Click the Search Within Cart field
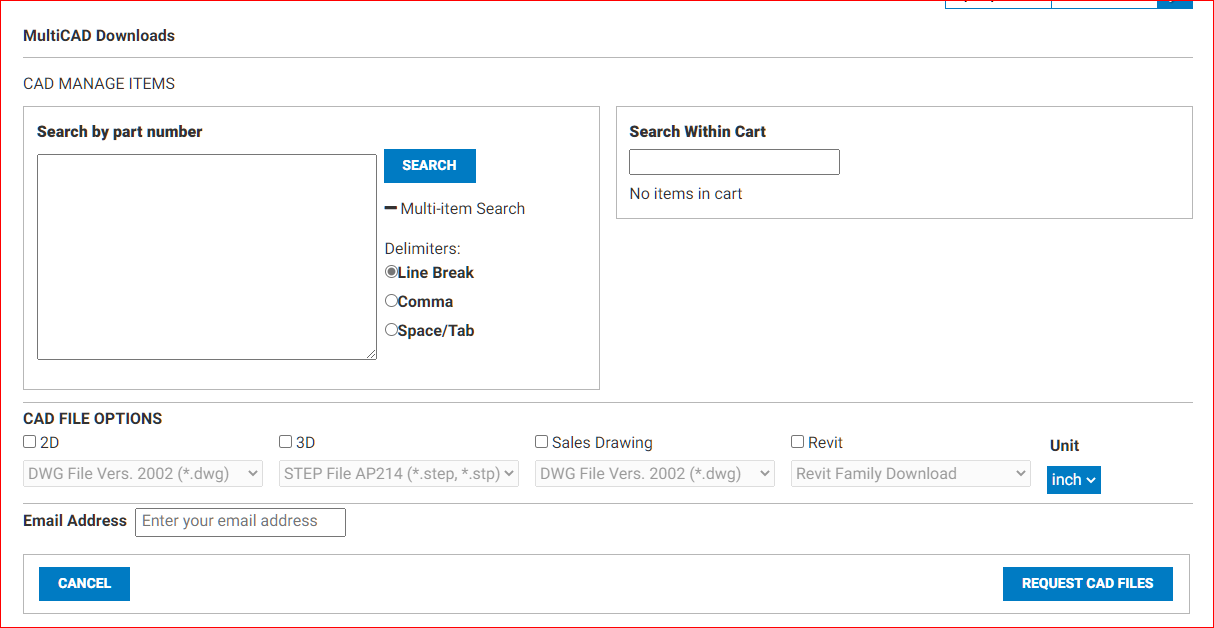The width and height of the screenshot is (1214, 628). pyautogui.click(x=734, y=162)
